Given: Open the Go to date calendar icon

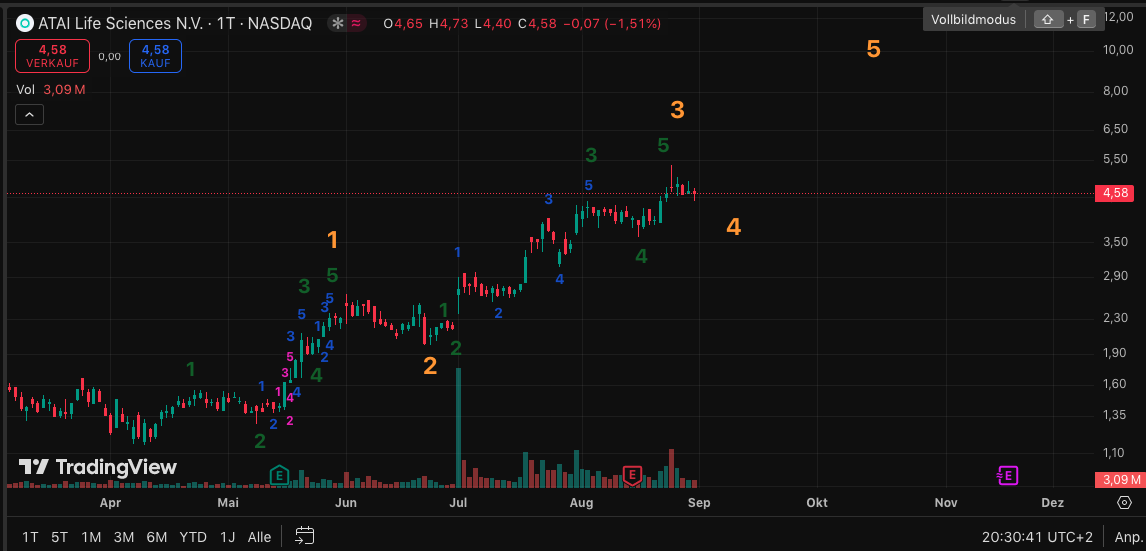Looking at the screenshot, I should pos(305,537).
